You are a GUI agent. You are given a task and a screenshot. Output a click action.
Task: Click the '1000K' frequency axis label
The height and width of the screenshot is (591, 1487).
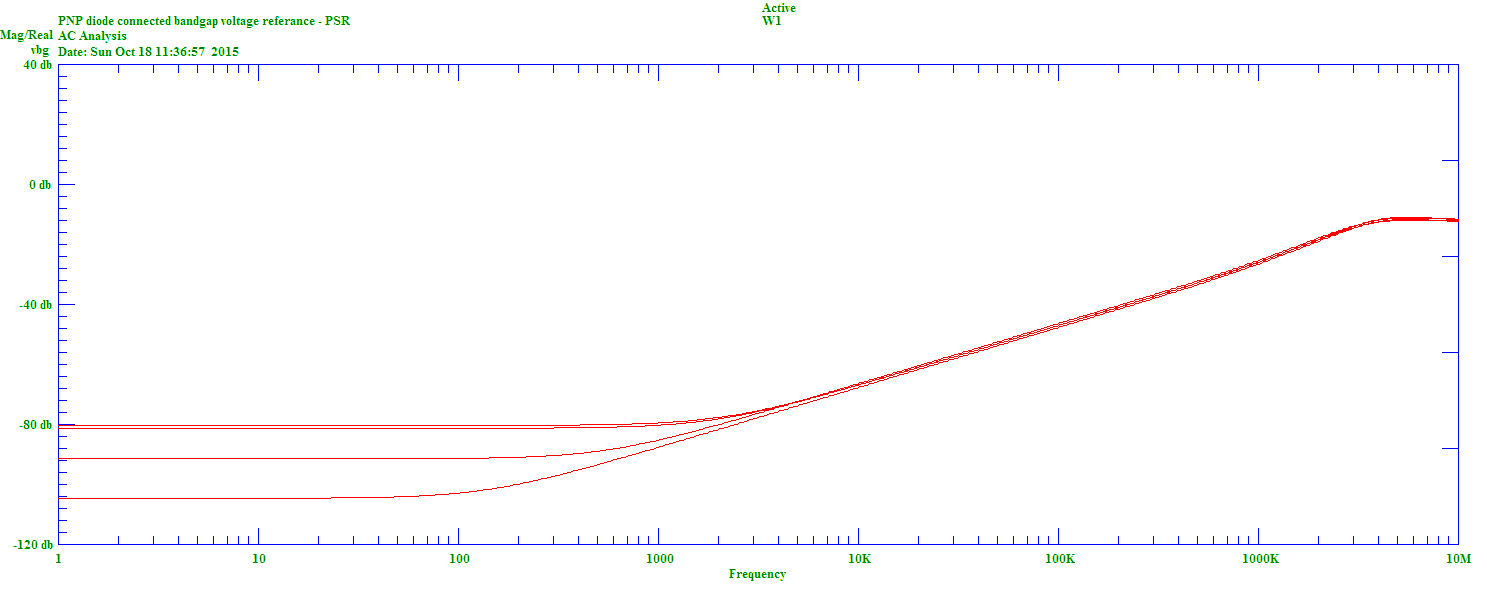[1259, 558]
